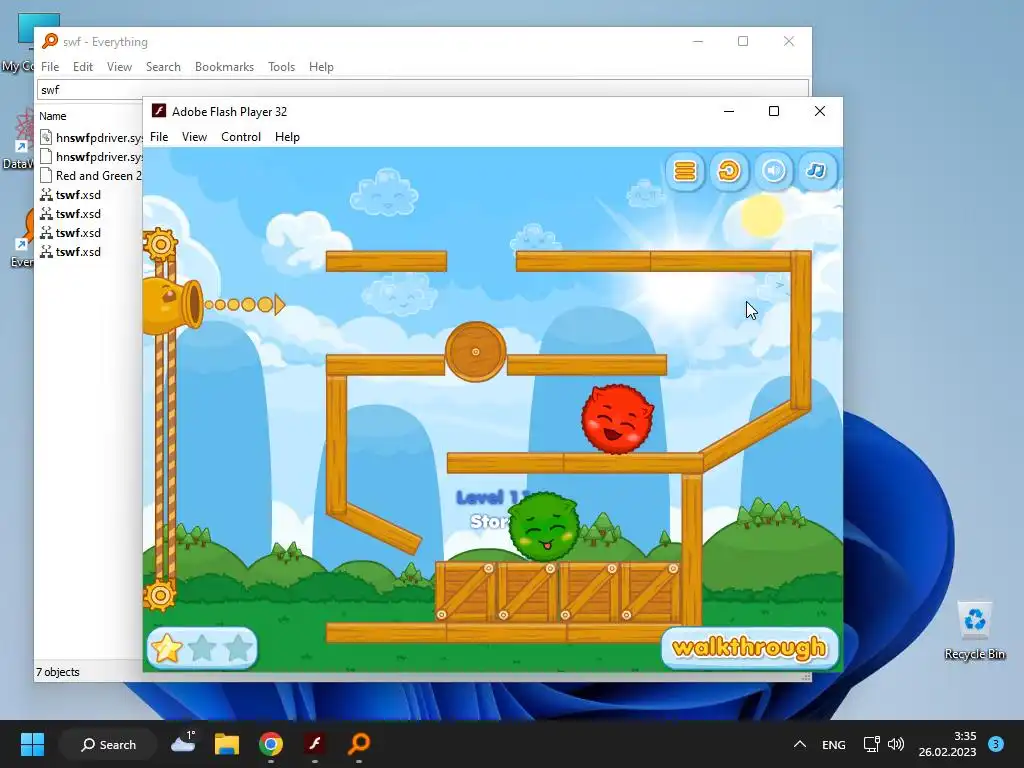This screenshot has height=768, width=1024.
Task: Focus the Everything search field containing swf
Action: pos(423,89)
